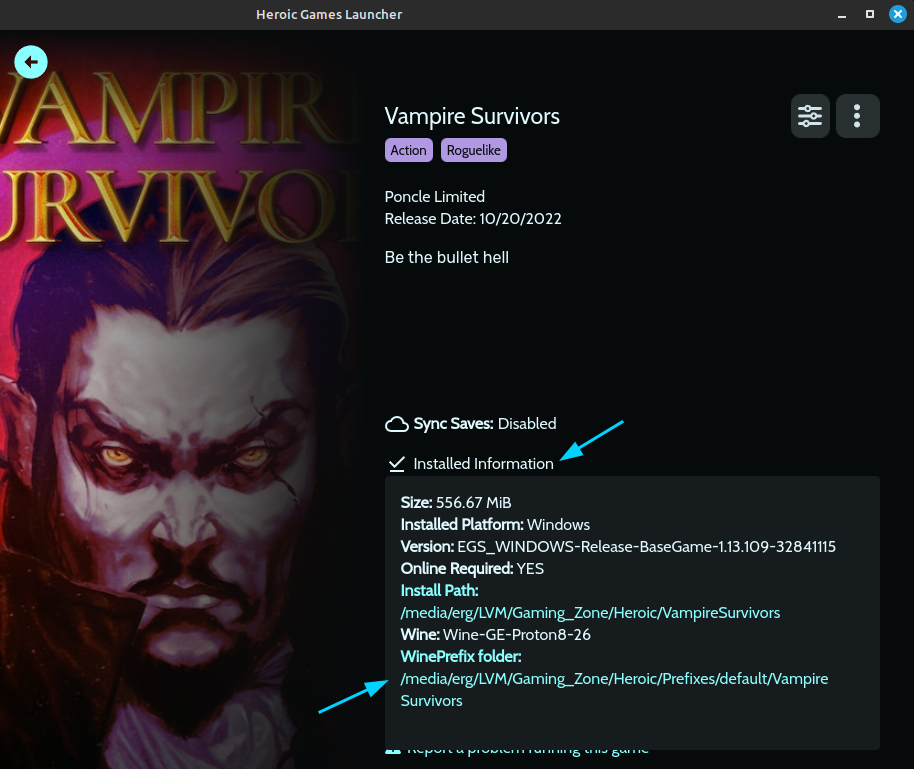
Task: Open the Install Path link to VampireSurvivors
Action: click(590, 613)
